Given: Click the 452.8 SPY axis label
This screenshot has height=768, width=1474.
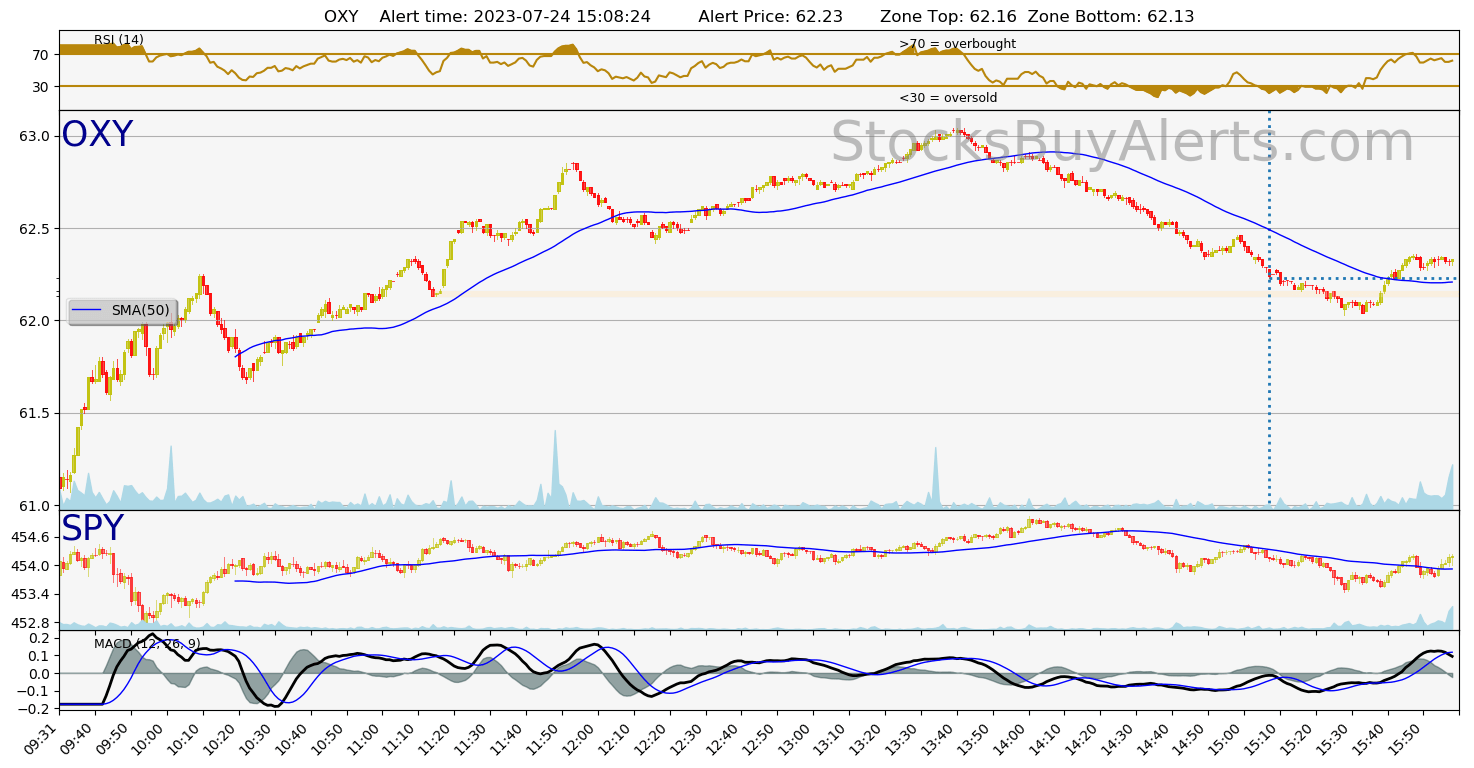Looking at the screenshot, I should point(32,623).
